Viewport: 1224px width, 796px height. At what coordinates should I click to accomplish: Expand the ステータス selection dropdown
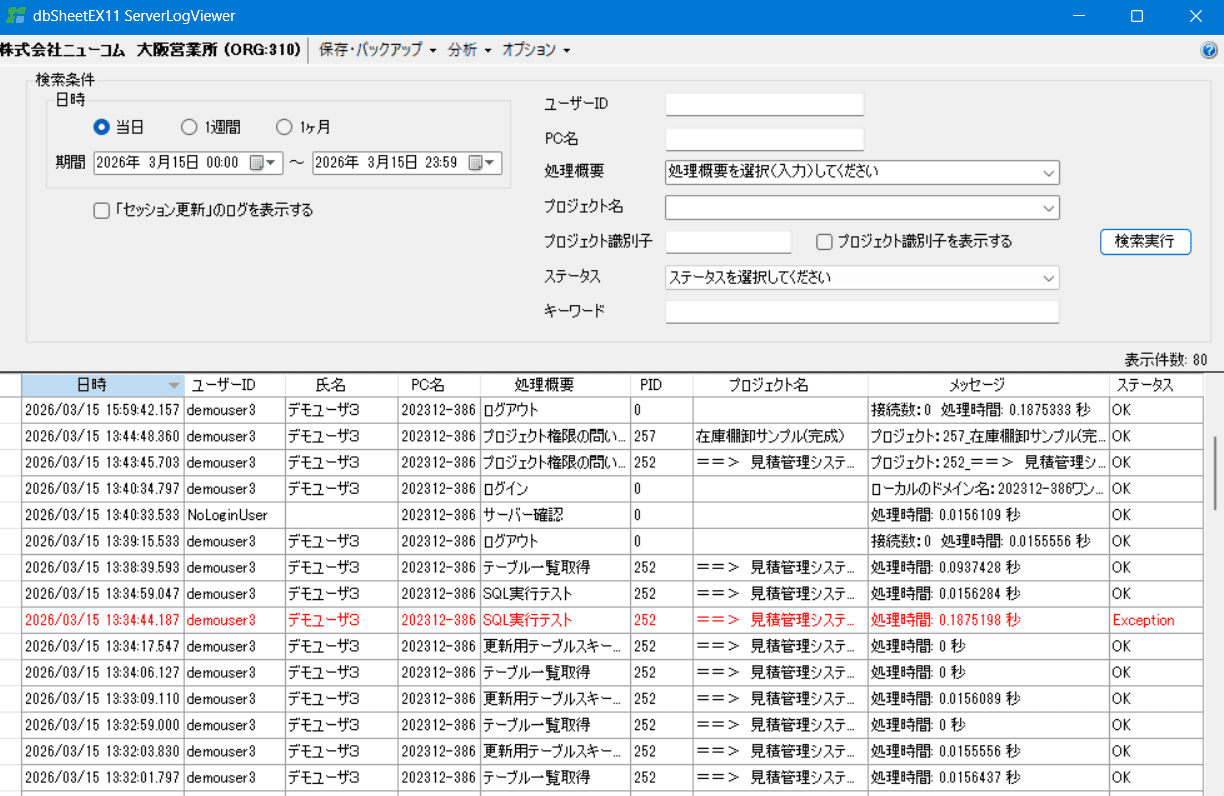tap(1048, 277)
